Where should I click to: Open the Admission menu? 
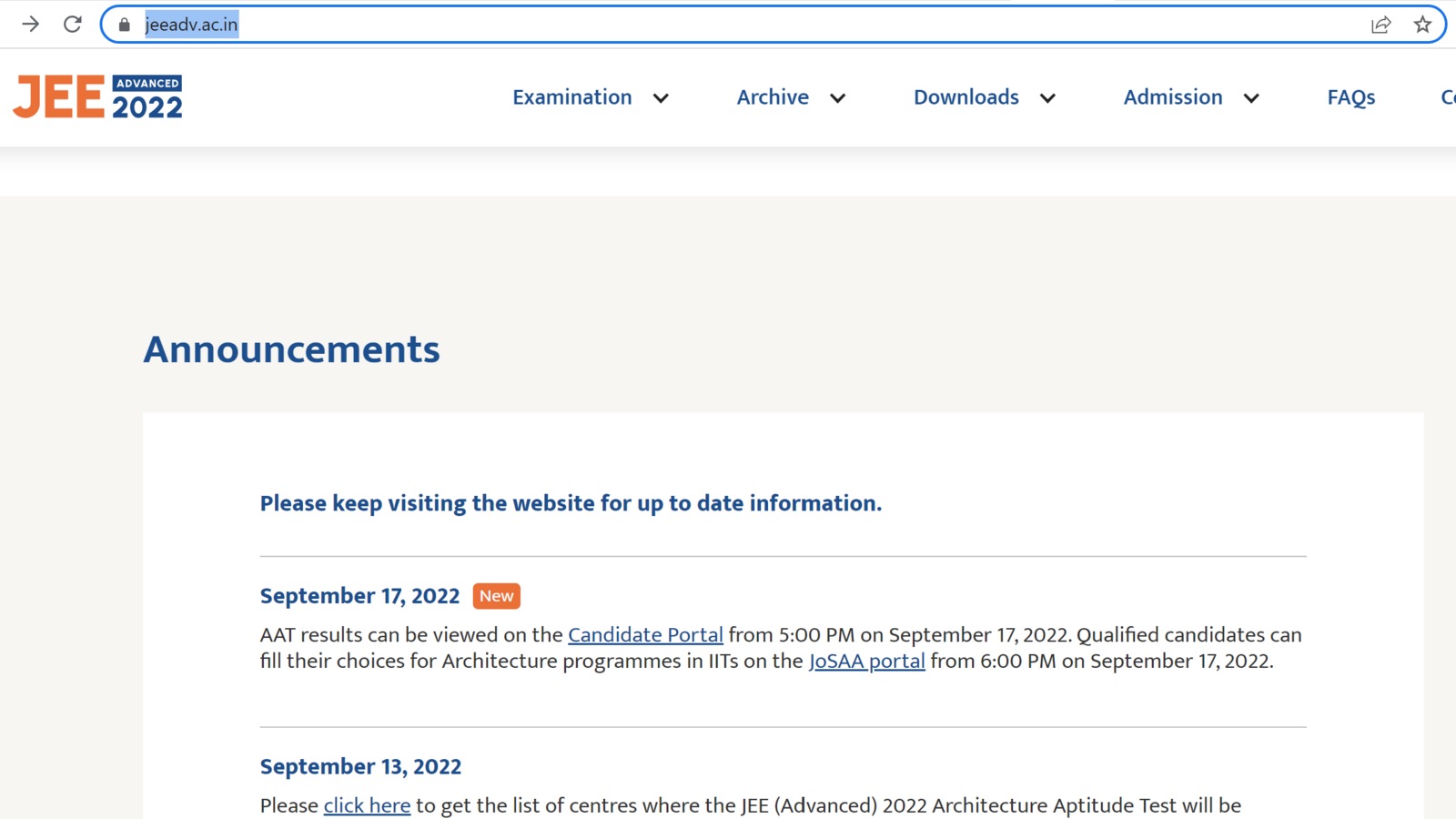click(1173, 97)
